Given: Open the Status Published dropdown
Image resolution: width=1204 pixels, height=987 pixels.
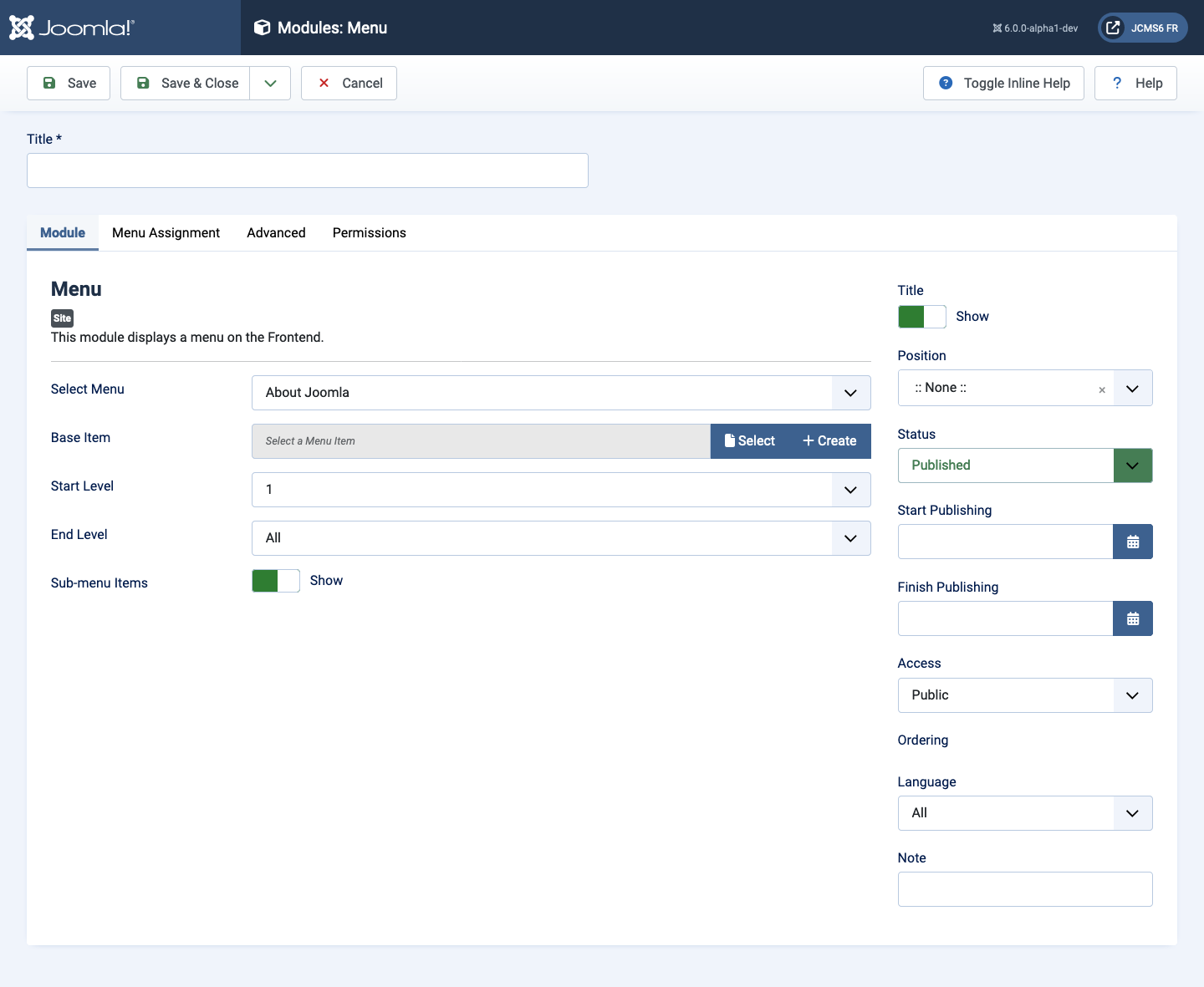Looking at the screenshot, I should click(1025, 466).
